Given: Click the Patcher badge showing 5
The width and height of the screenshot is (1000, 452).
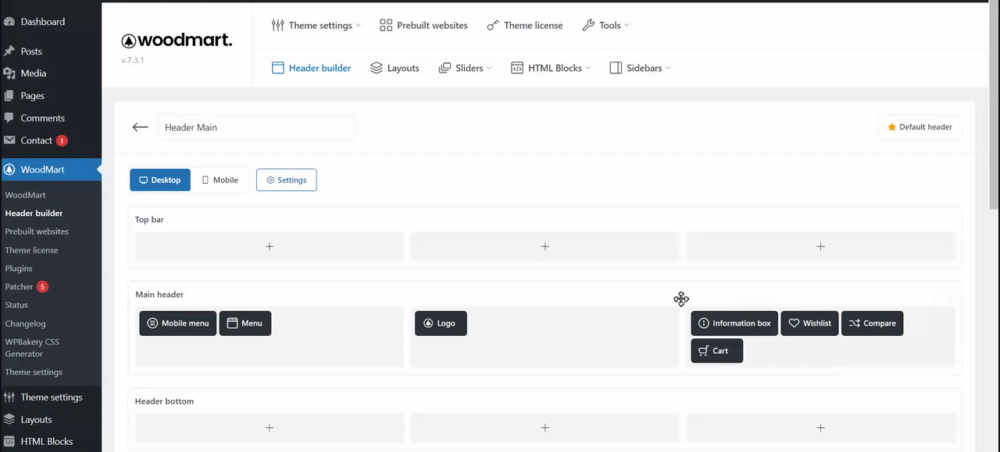Looking at the screenshot, I should point(42,287).
